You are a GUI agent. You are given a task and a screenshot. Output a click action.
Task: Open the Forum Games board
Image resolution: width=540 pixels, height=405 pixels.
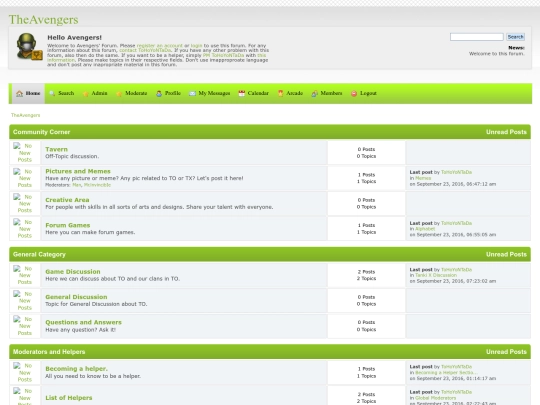[68, 225]
